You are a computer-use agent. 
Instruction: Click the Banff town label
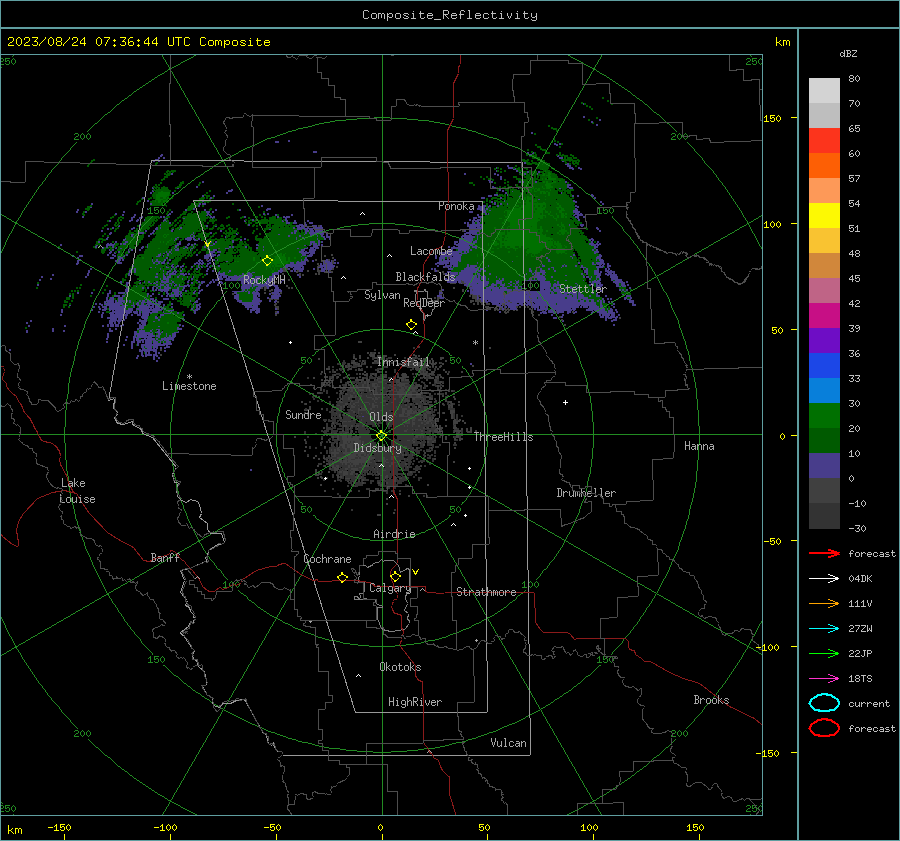pos(165,557)
